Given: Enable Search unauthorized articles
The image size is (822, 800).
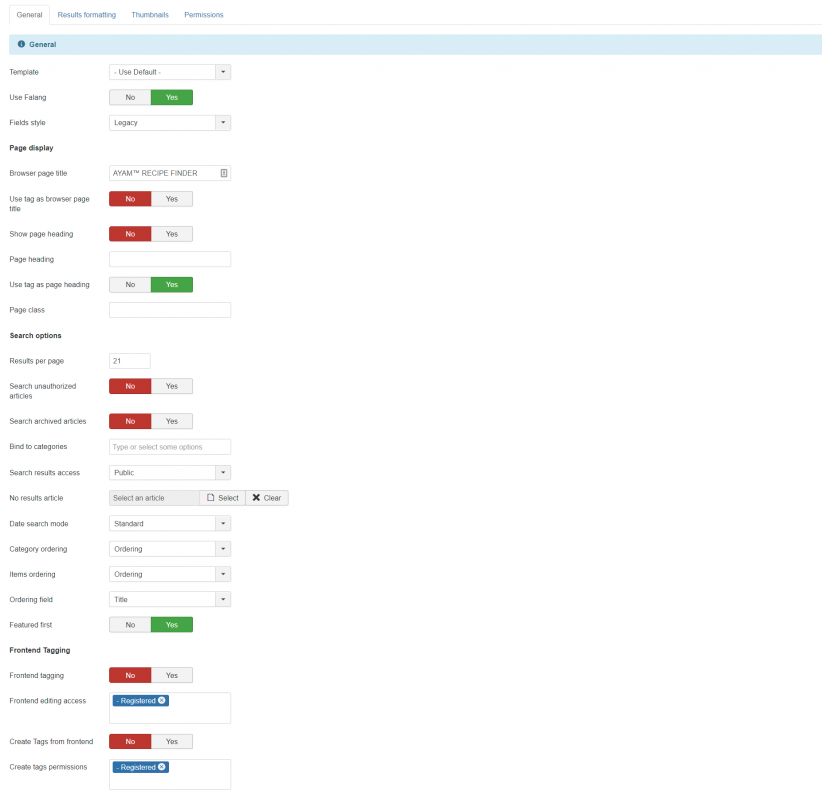Looking at the screenshot, I should (172, 386).
